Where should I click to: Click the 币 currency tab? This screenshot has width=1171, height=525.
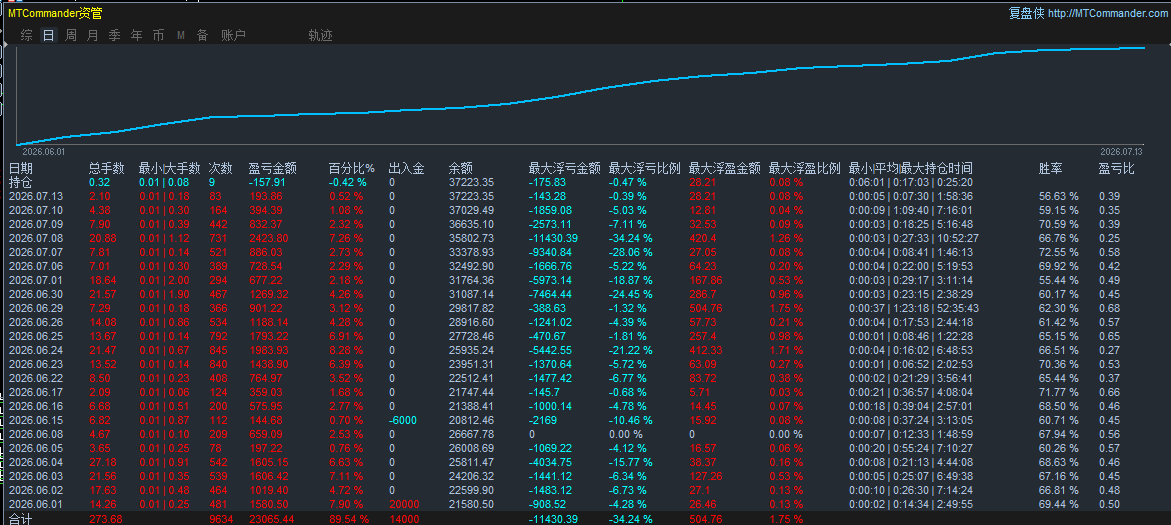pyautogui.click(x=158, y=35)
